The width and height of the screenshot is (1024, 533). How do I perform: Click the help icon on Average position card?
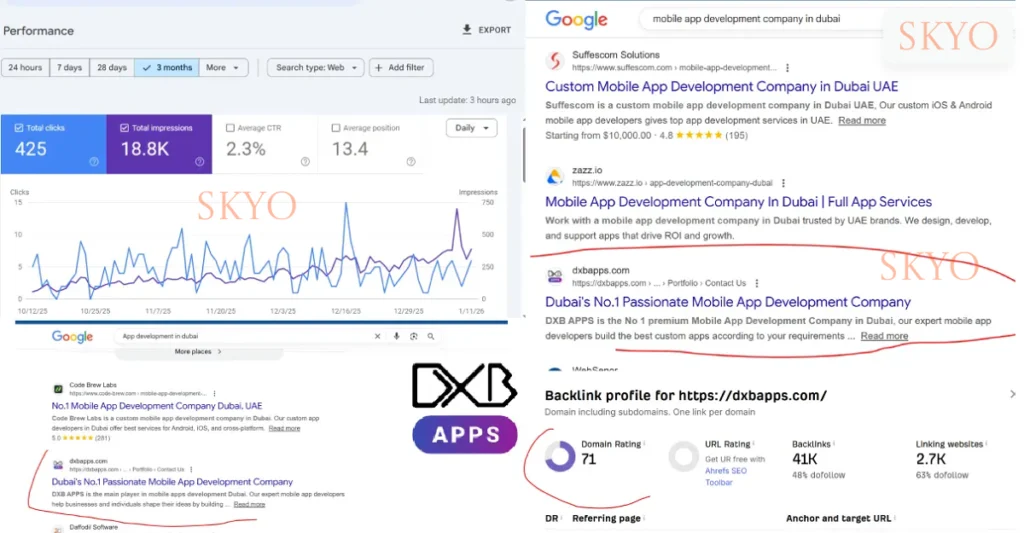click(x=411, y=161)
